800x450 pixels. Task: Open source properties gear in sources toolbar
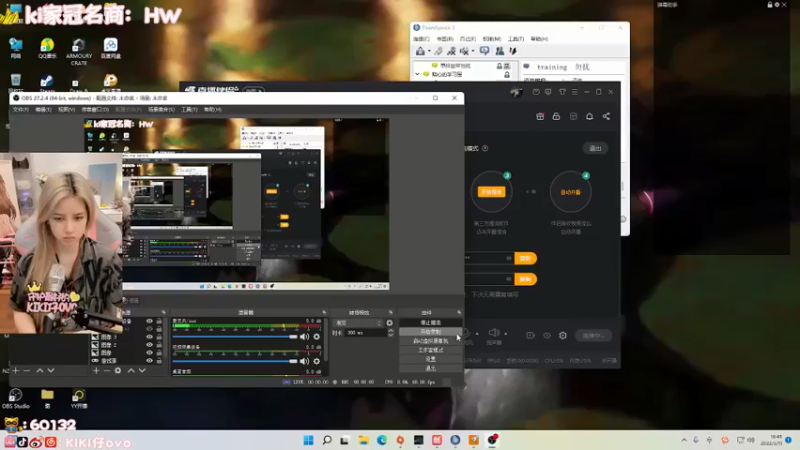coord(118,370)
